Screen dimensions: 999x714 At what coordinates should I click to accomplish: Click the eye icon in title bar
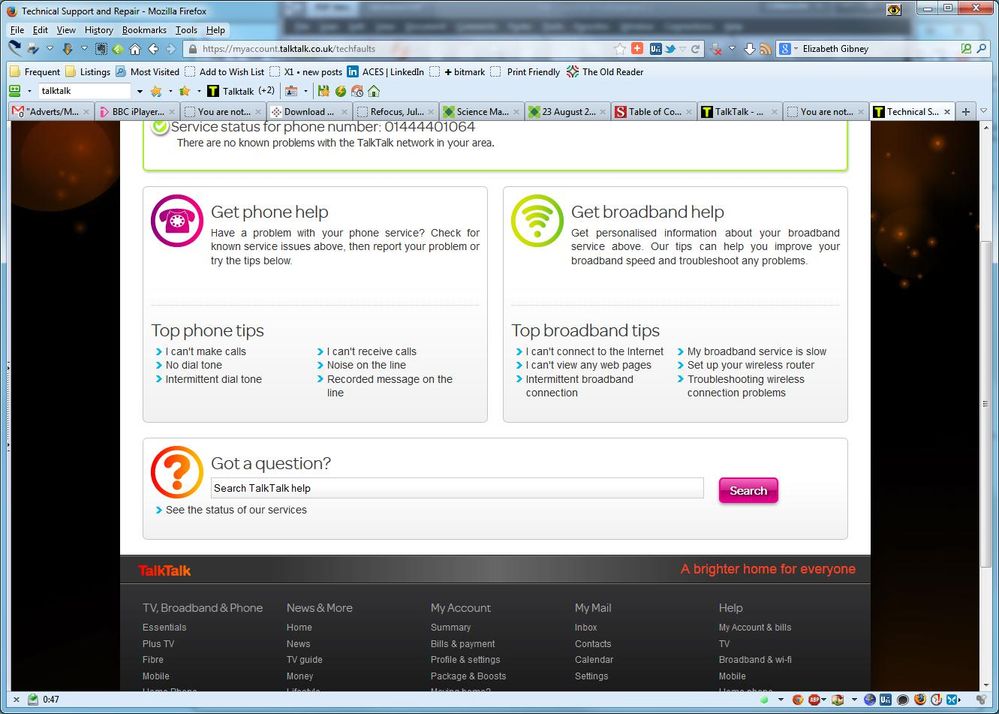click(x=894, y=10)
